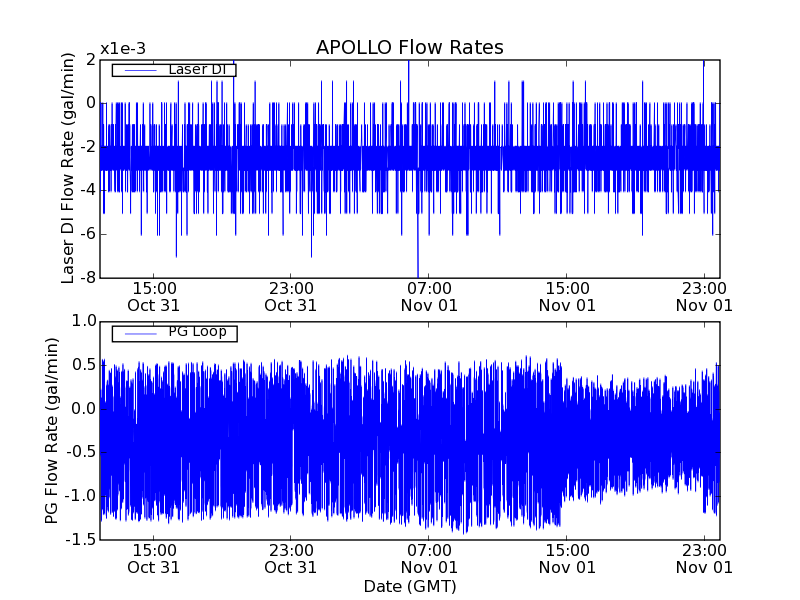Click the Laser DI Flow Rate y-axis label

tap(68, 168)
